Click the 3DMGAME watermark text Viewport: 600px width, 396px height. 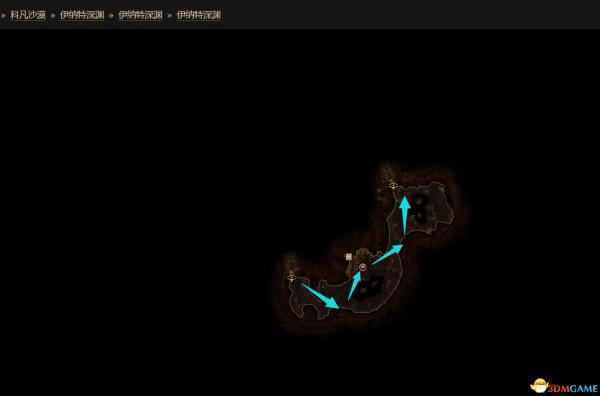tap(572, 389)
